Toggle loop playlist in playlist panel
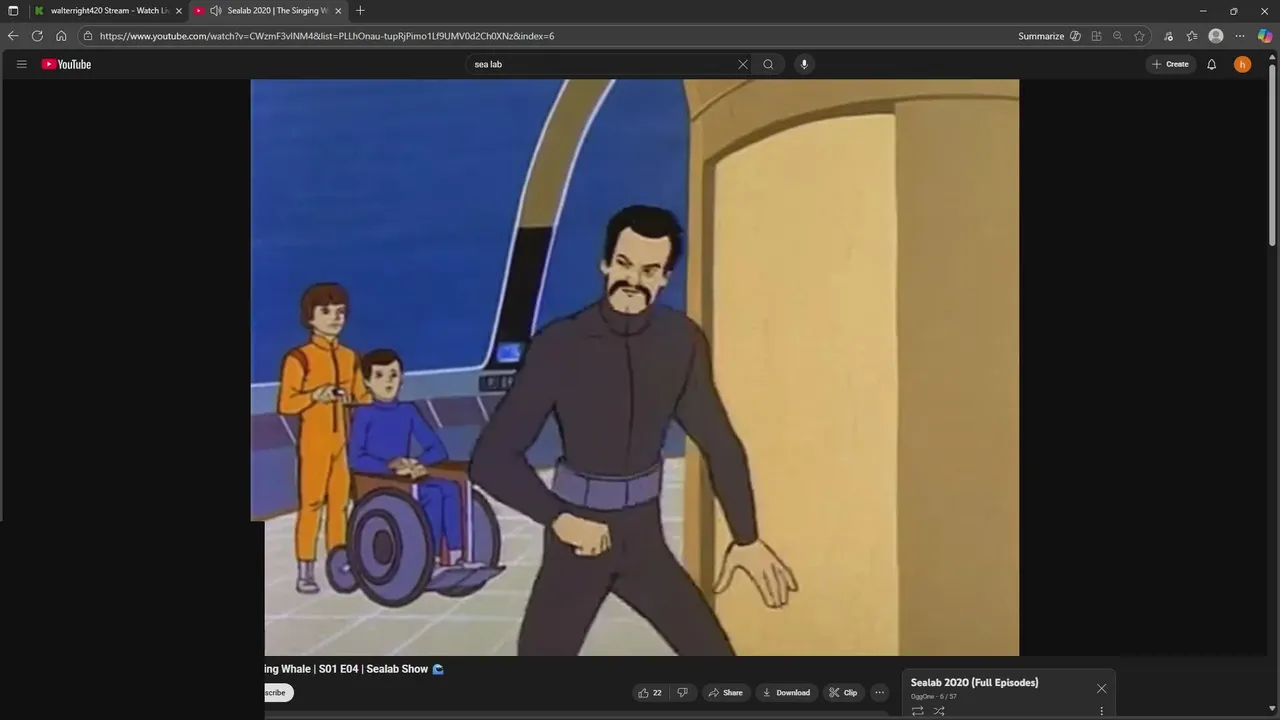 917,711
